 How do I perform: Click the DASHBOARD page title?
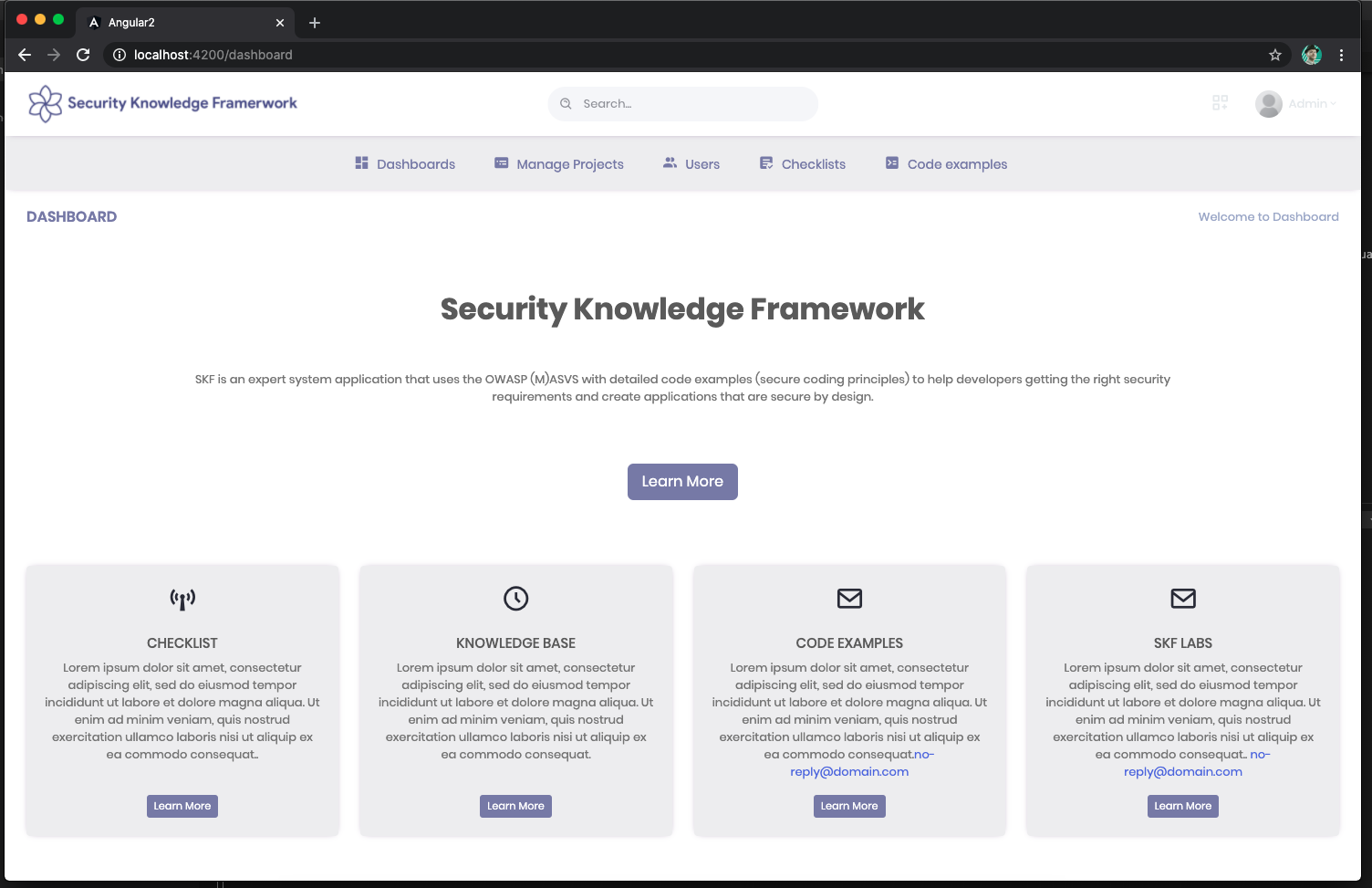click(x=71, y=217)
